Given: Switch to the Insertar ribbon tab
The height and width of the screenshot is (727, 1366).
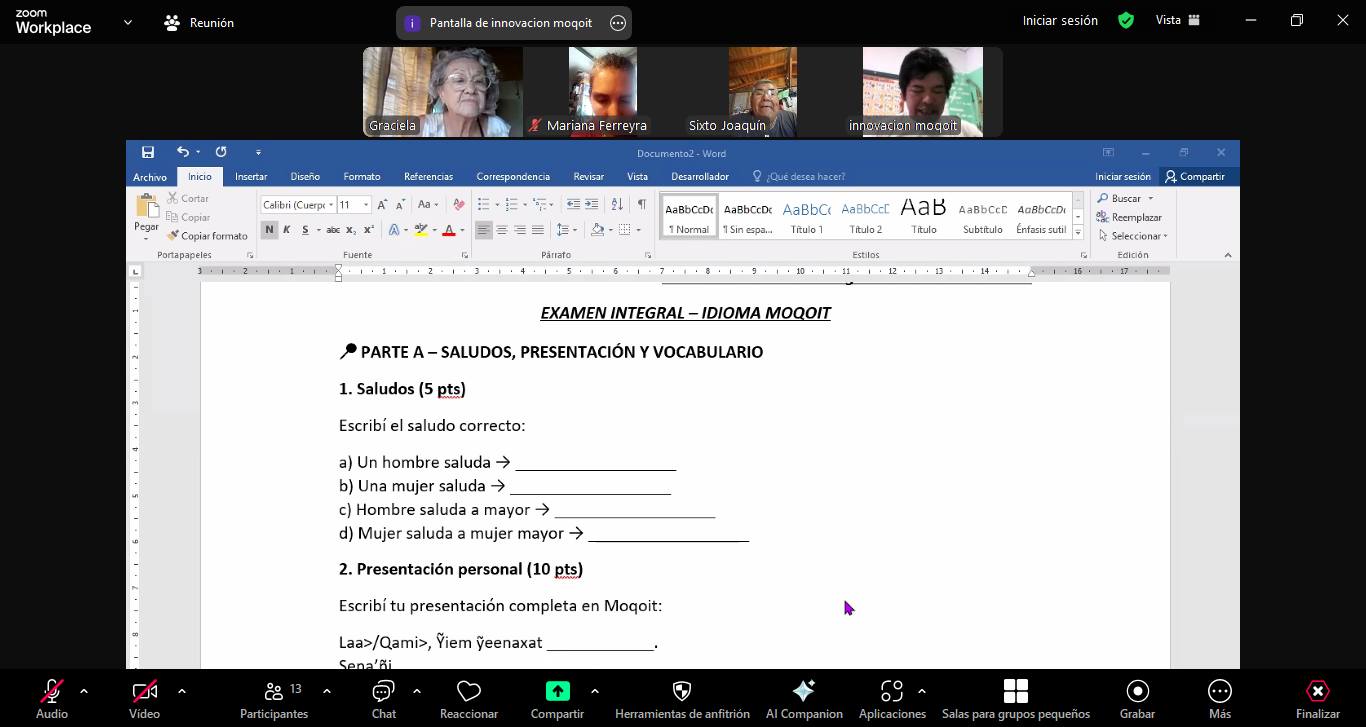Looking at the screenshot, I should [x=250, y=177].
